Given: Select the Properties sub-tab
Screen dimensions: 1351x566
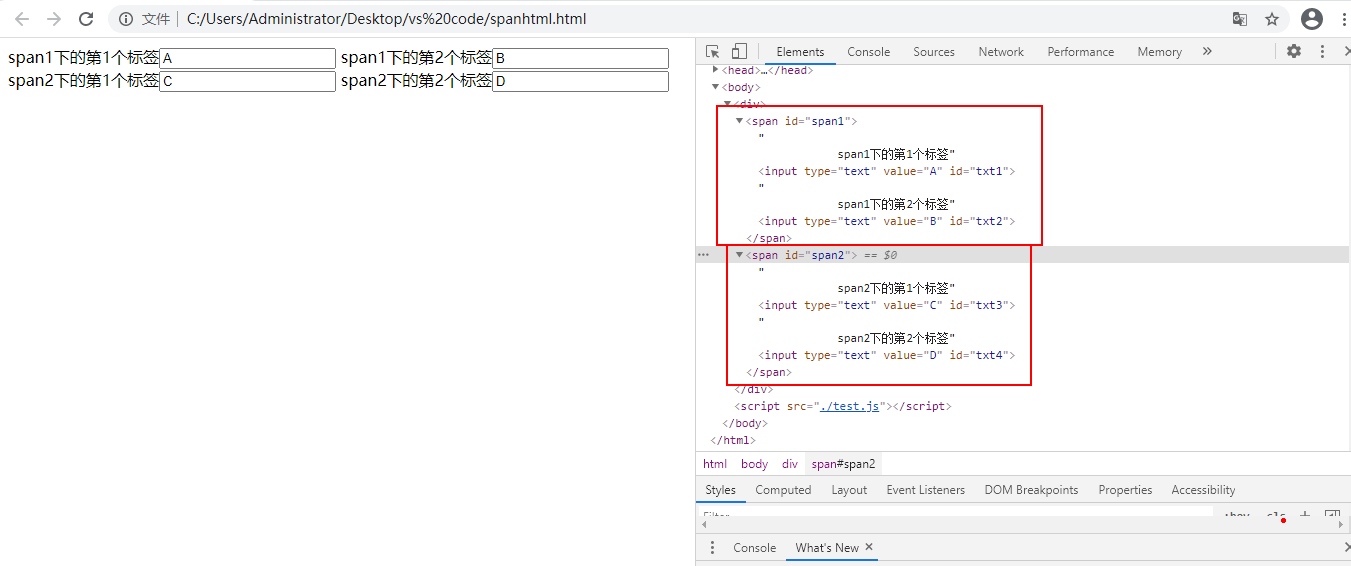Looking at the screenshot, I should pyautogui.click(x=1125, y=490).
